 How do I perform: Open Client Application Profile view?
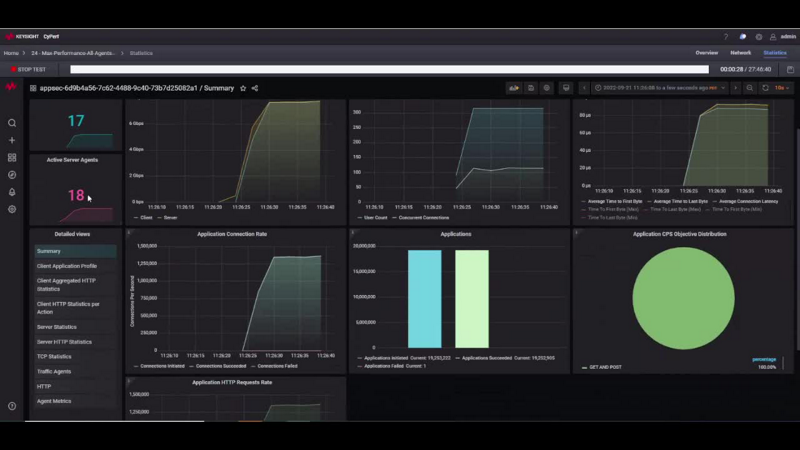pos(76,266)
